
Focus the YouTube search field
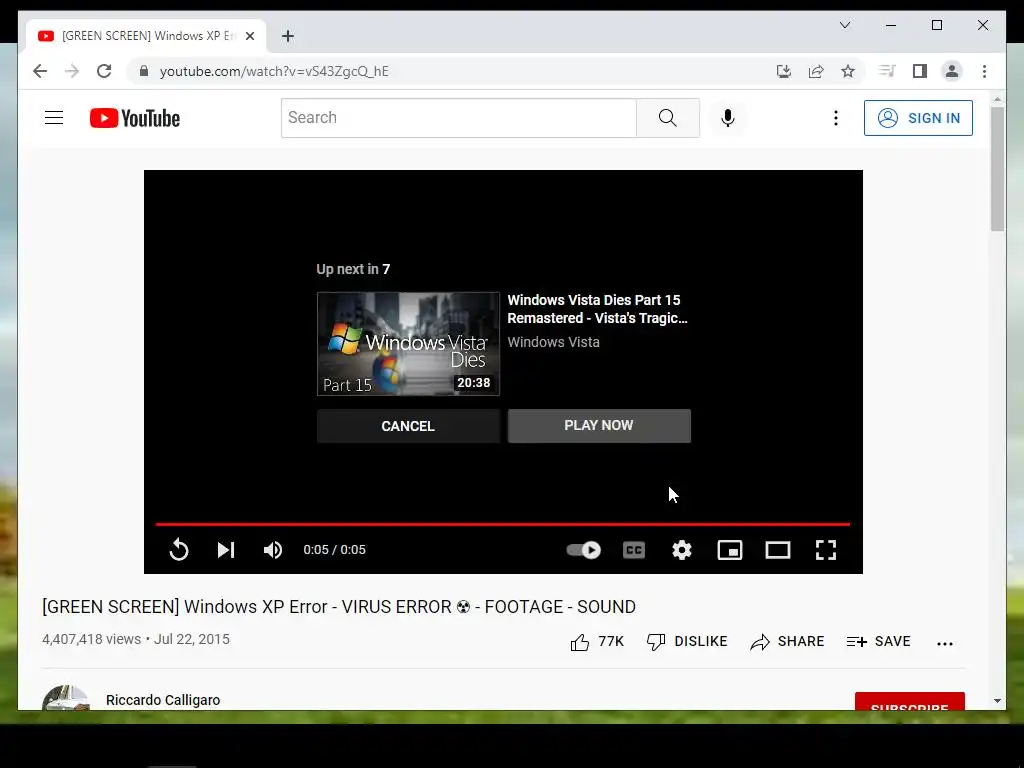pos(458,118)
